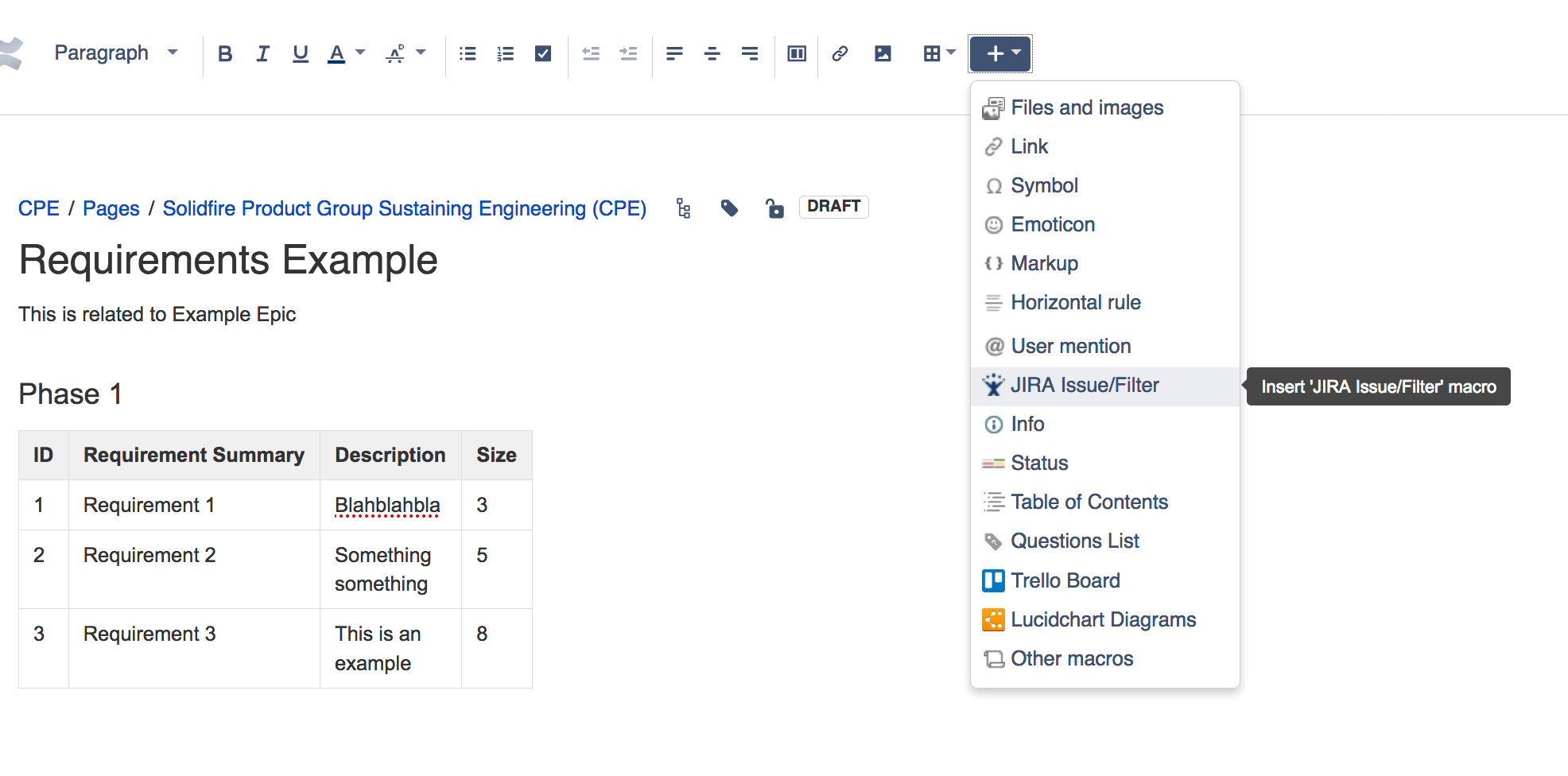Open the Paragraph style dropdown
1568x776 pixels.
(x=115, y=52)
